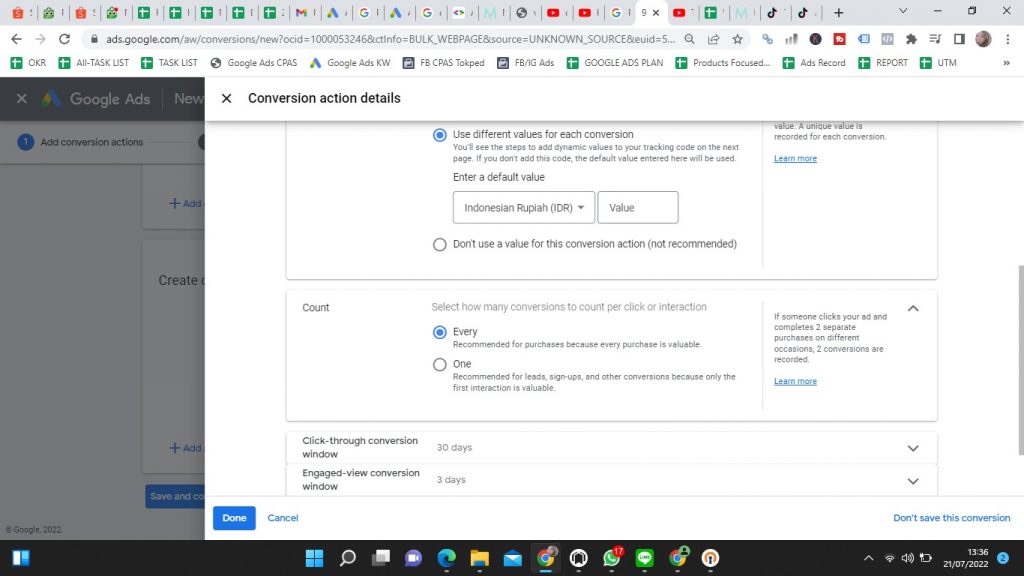Bookmark this page with the star icon

click(737, 39)
